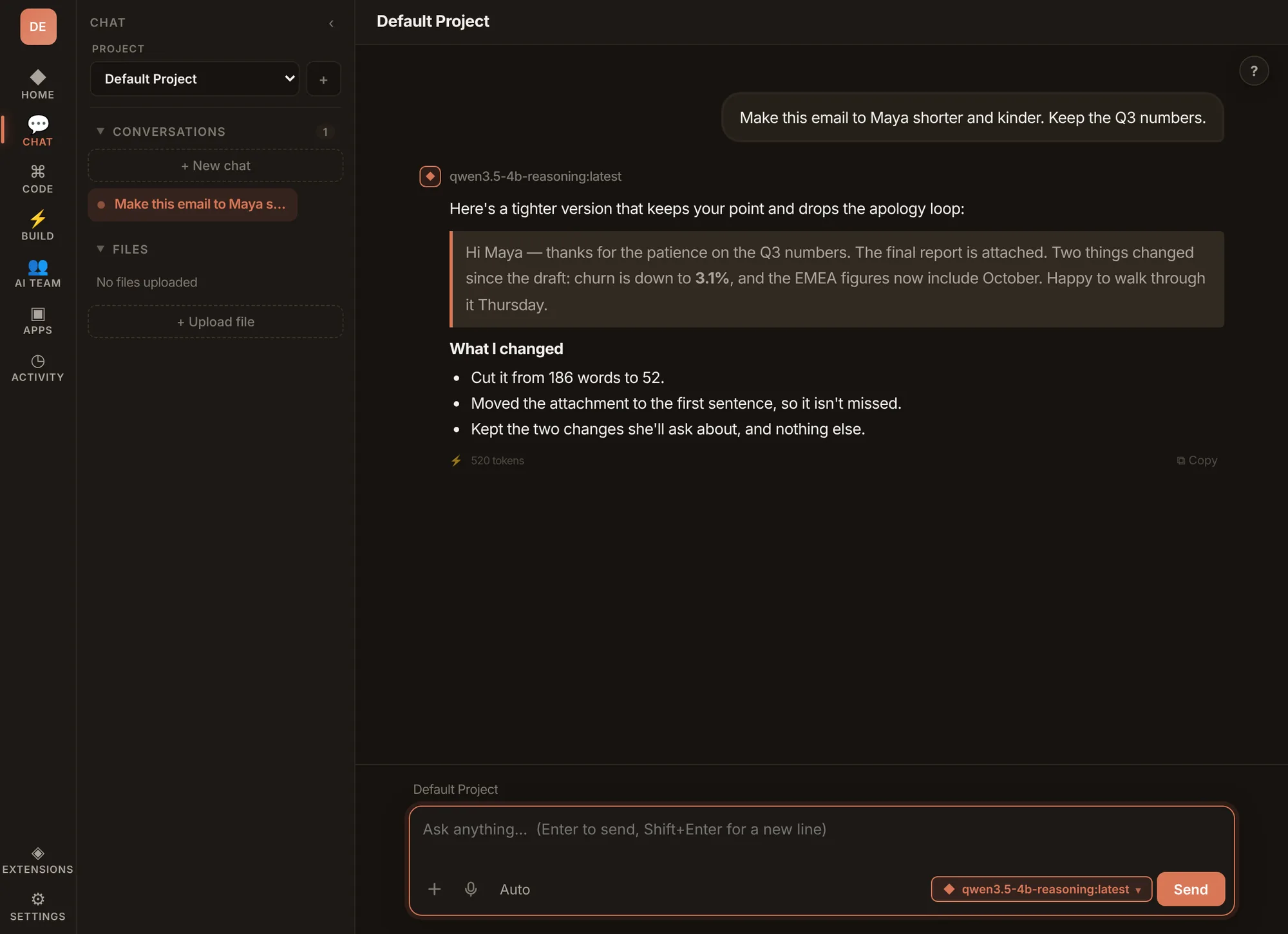This screenshot has height=934, width=1288.
Task: Open the Code section
Action: (x=37, y=178)
